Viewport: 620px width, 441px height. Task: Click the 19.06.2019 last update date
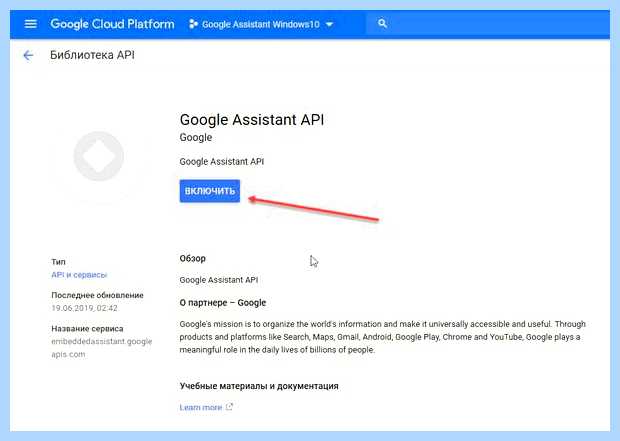[84, 308]
